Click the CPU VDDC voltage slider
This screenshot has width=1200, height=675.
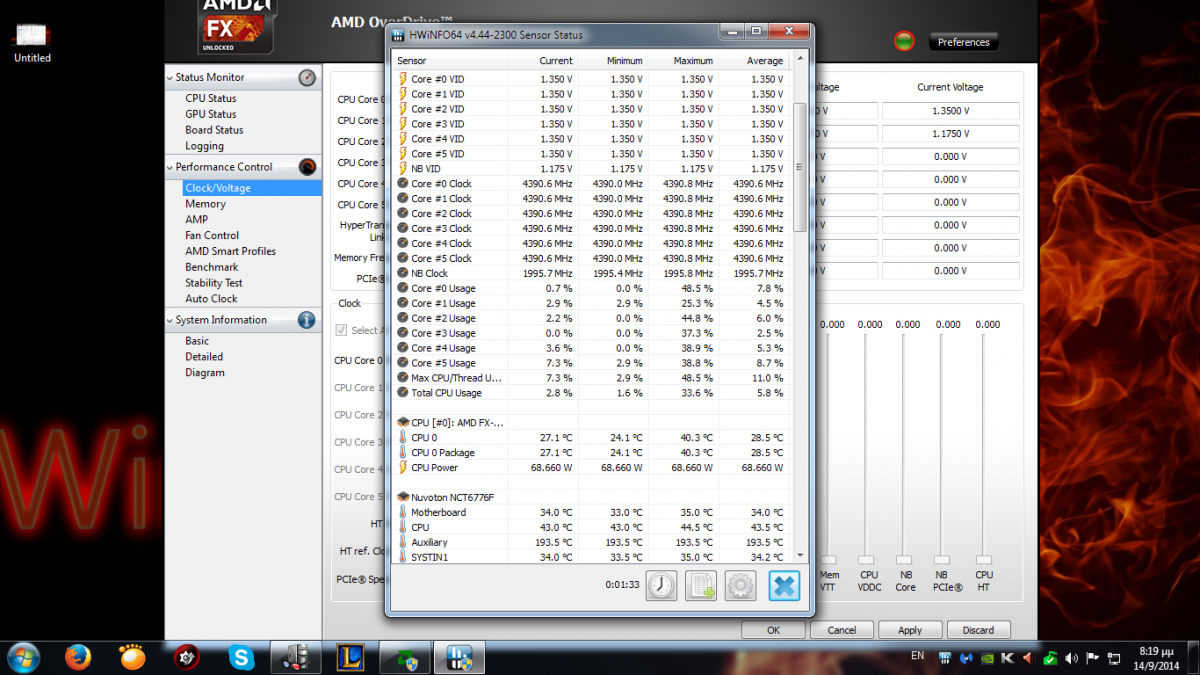pos(866,560)
